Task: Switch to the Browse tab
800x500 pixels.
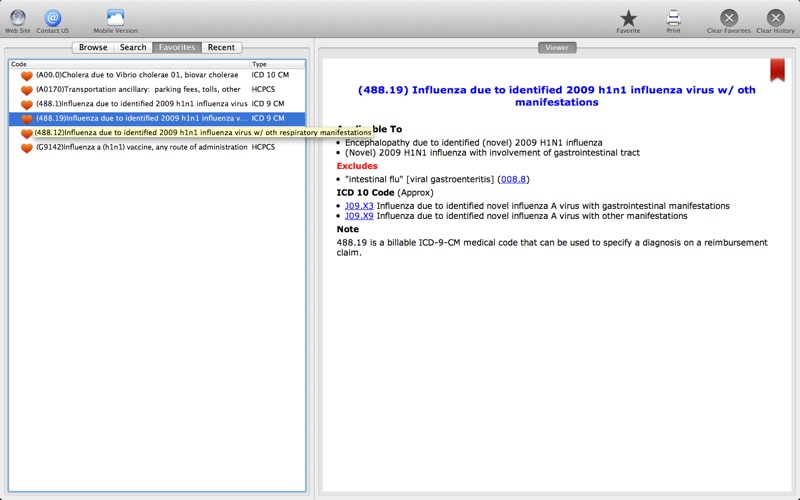Action: 93,47
